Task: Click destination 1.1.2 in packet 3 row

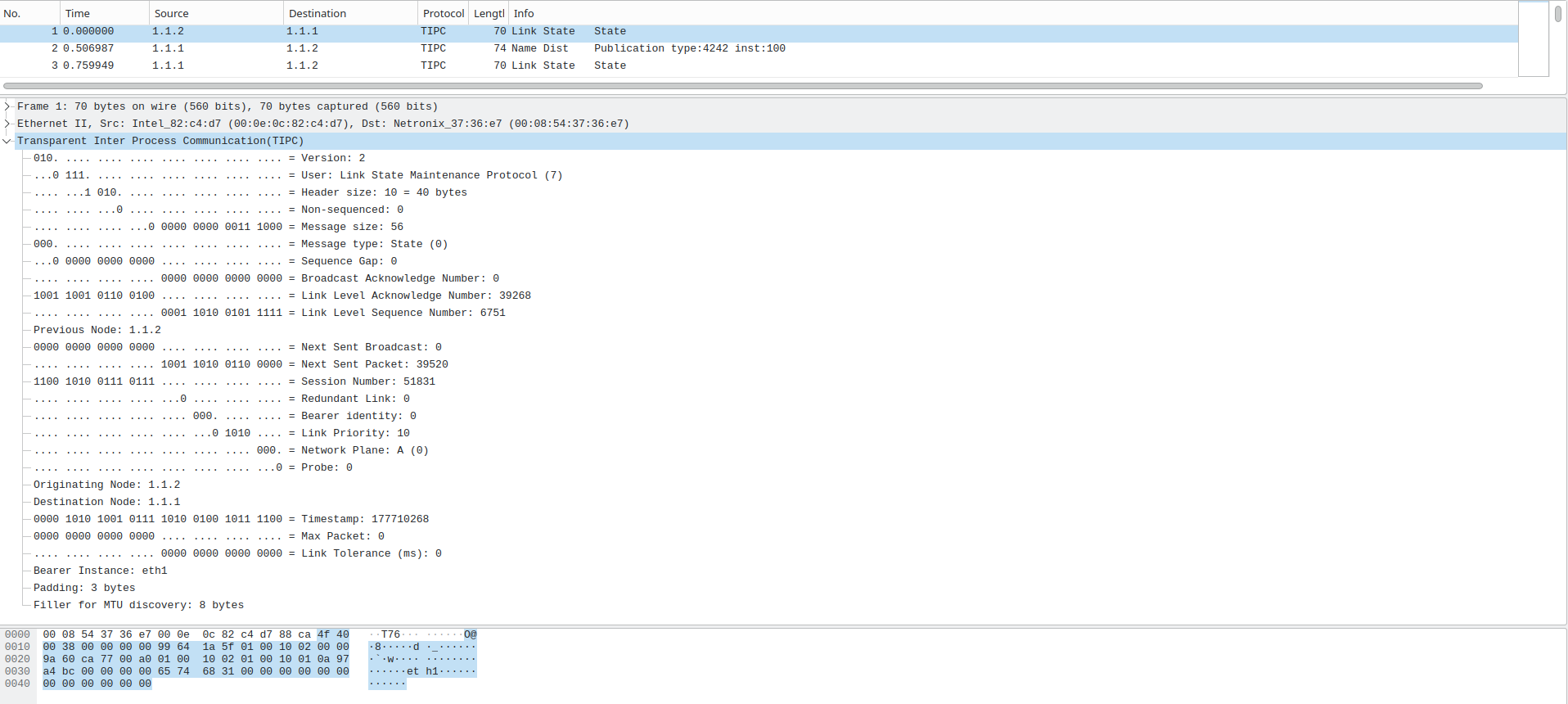Action: click(x=302, y=65)
